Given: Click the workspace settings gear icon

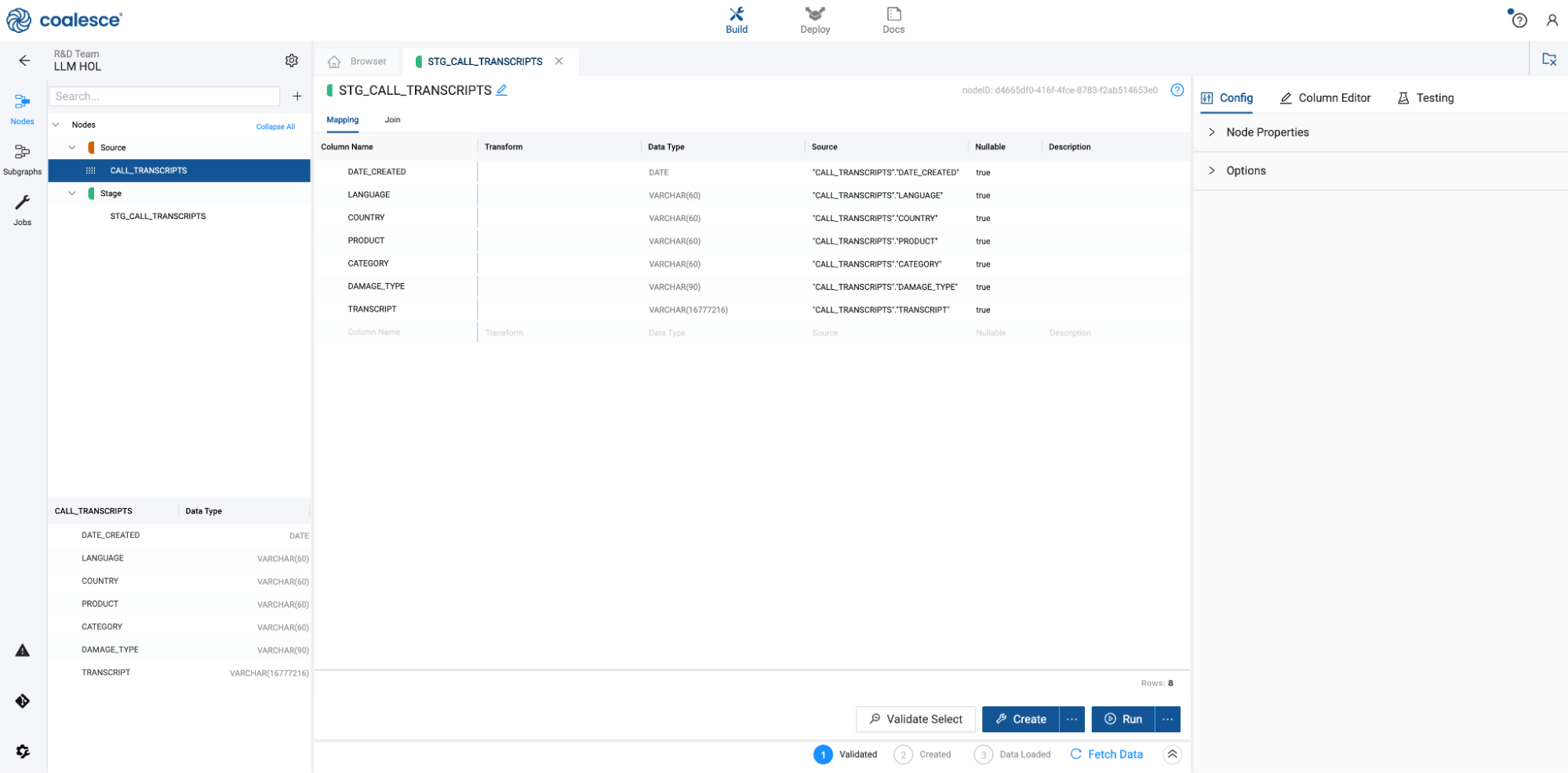Looking at the screenshot, I should click(x=292, y=60).
